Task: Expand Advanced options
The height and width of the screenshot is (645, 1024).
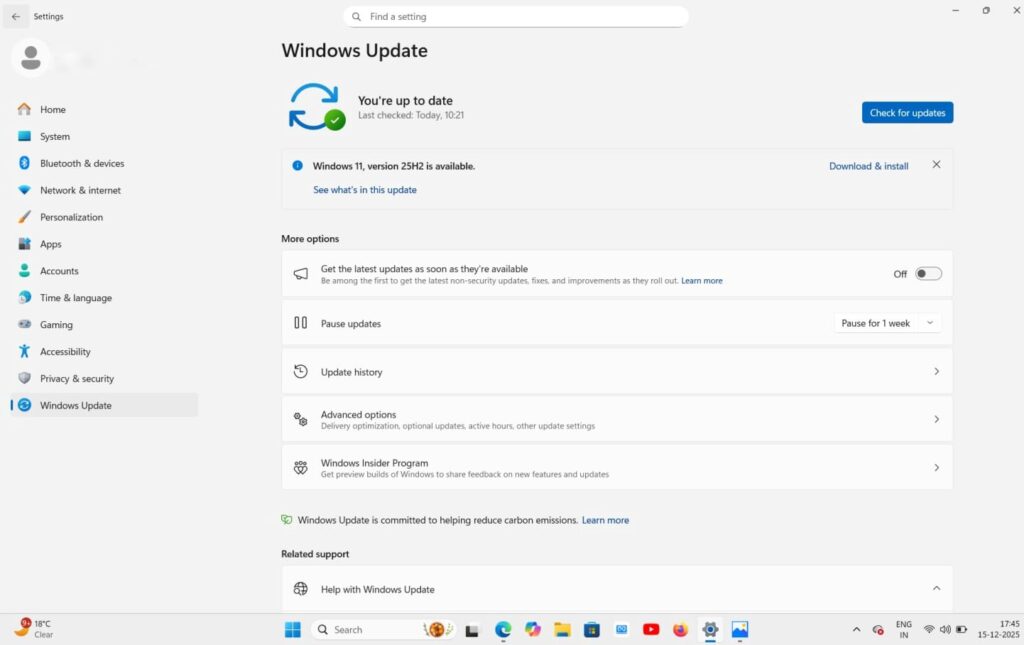Action: (617, 419)
